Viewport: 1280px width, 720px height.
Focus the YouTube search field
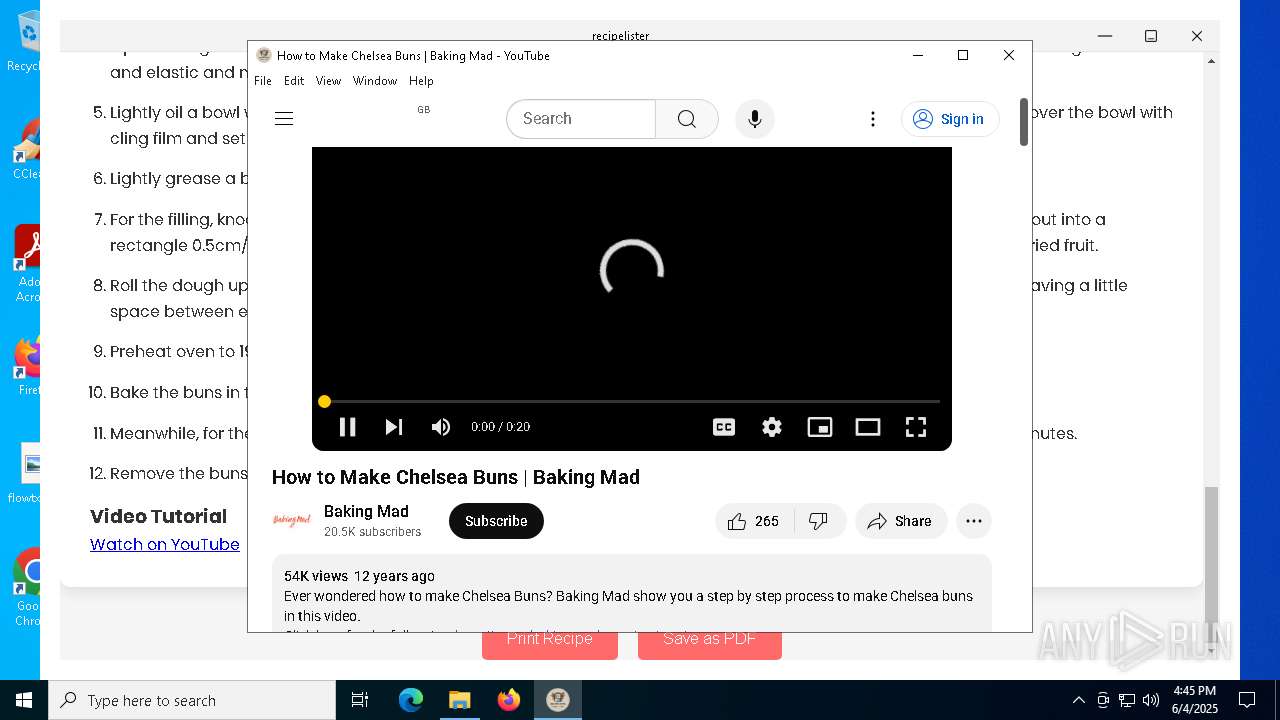tap(581, 119)
